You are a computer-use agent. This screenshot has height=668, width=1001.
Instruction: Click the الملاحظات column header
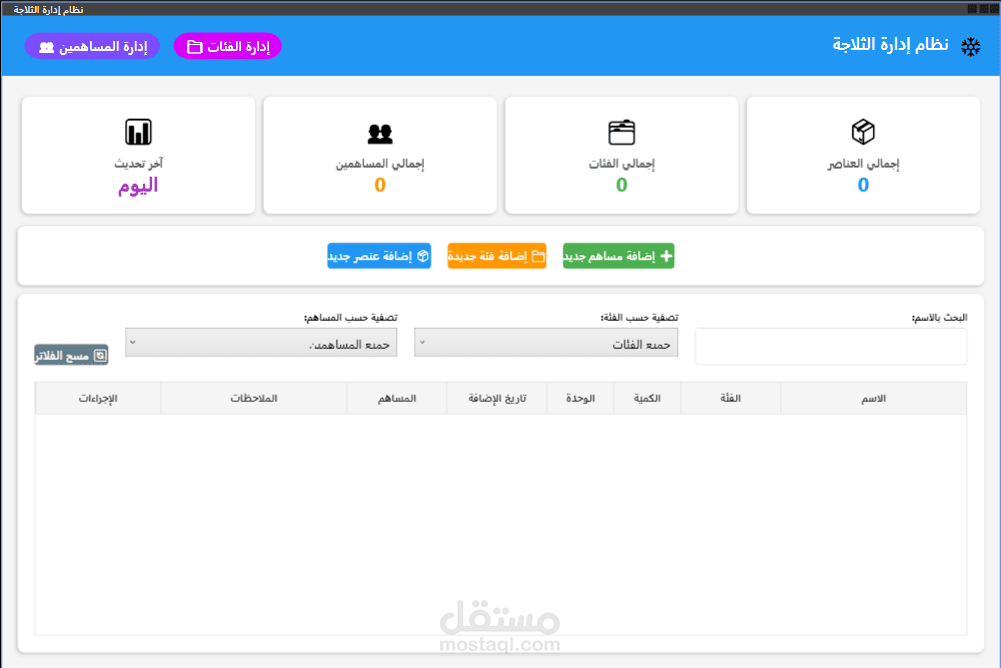(x=253, y=399)
